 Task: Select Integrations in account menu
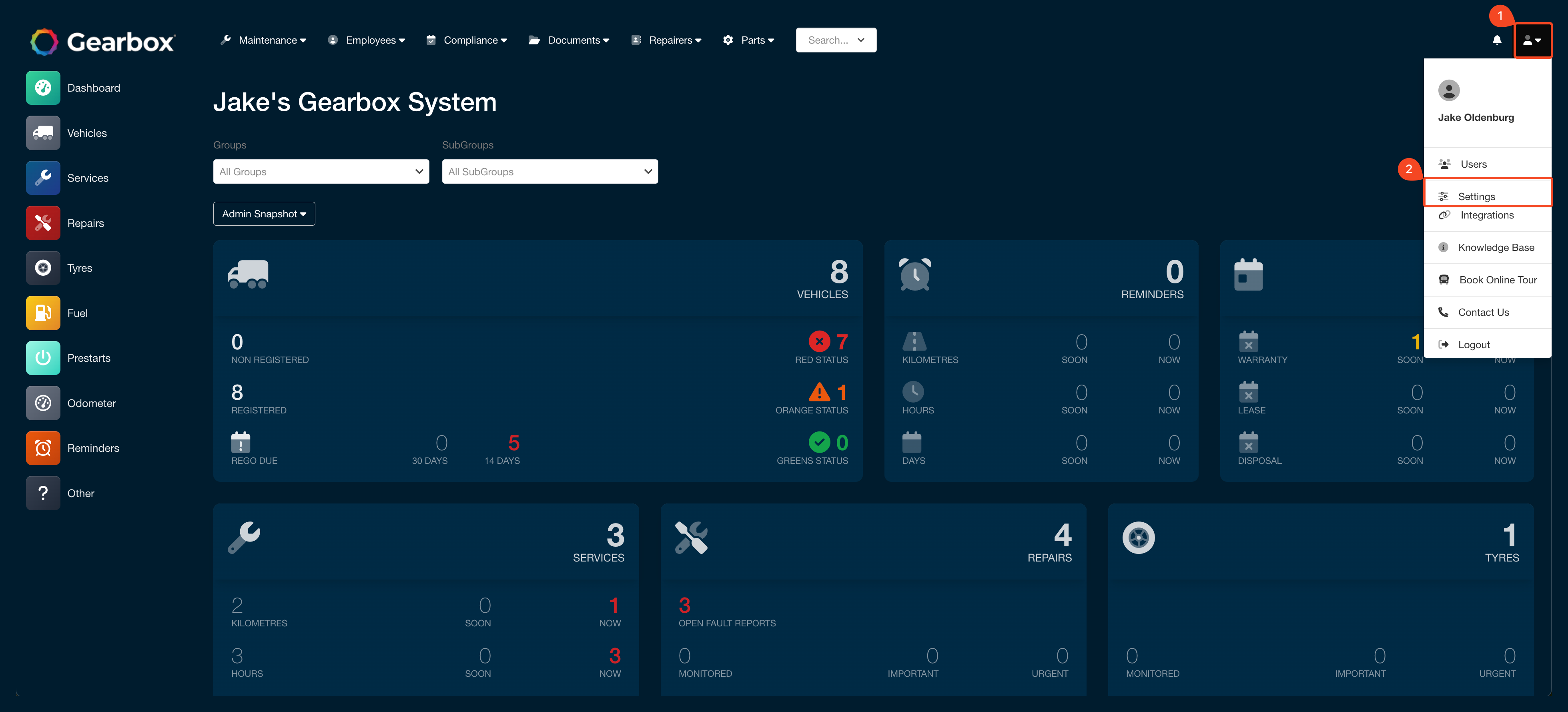click(x=1487, y=215)
